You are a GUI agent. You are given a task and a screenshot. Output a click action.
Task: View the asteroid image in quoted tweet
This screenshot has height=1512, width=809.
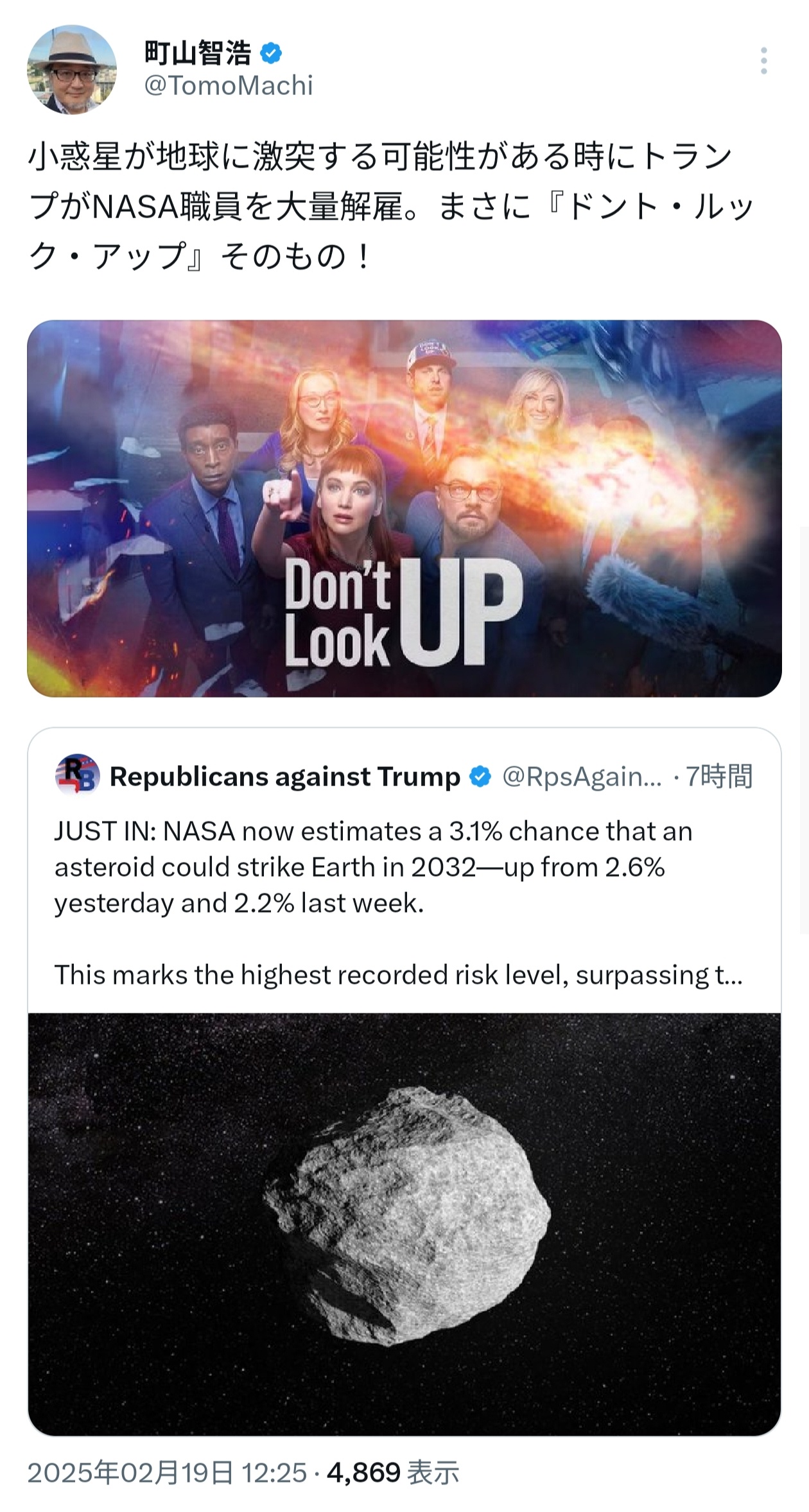[405, 1224]
